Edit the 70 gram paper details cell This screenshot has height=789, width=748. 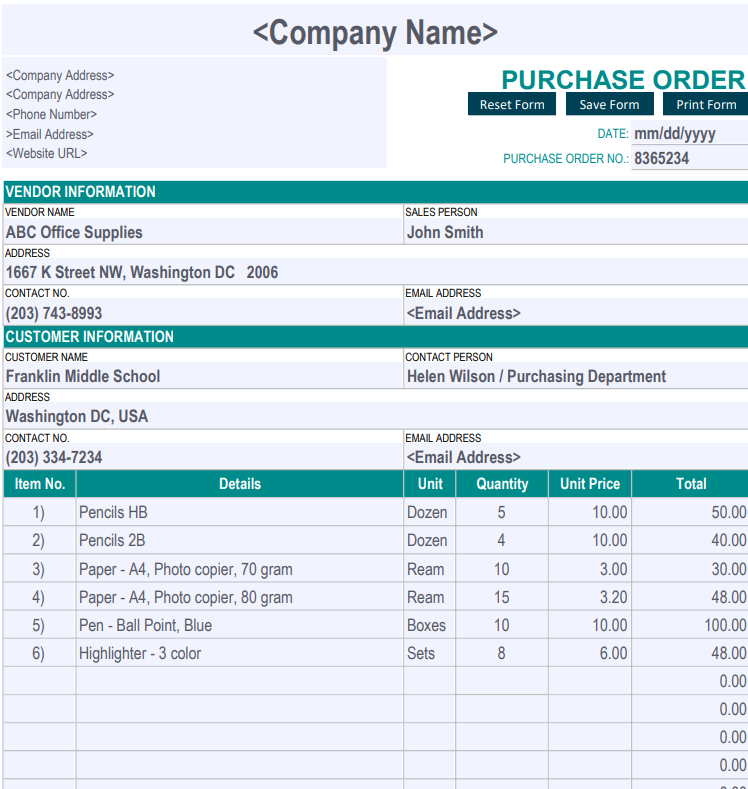click(x=240, y=569)
